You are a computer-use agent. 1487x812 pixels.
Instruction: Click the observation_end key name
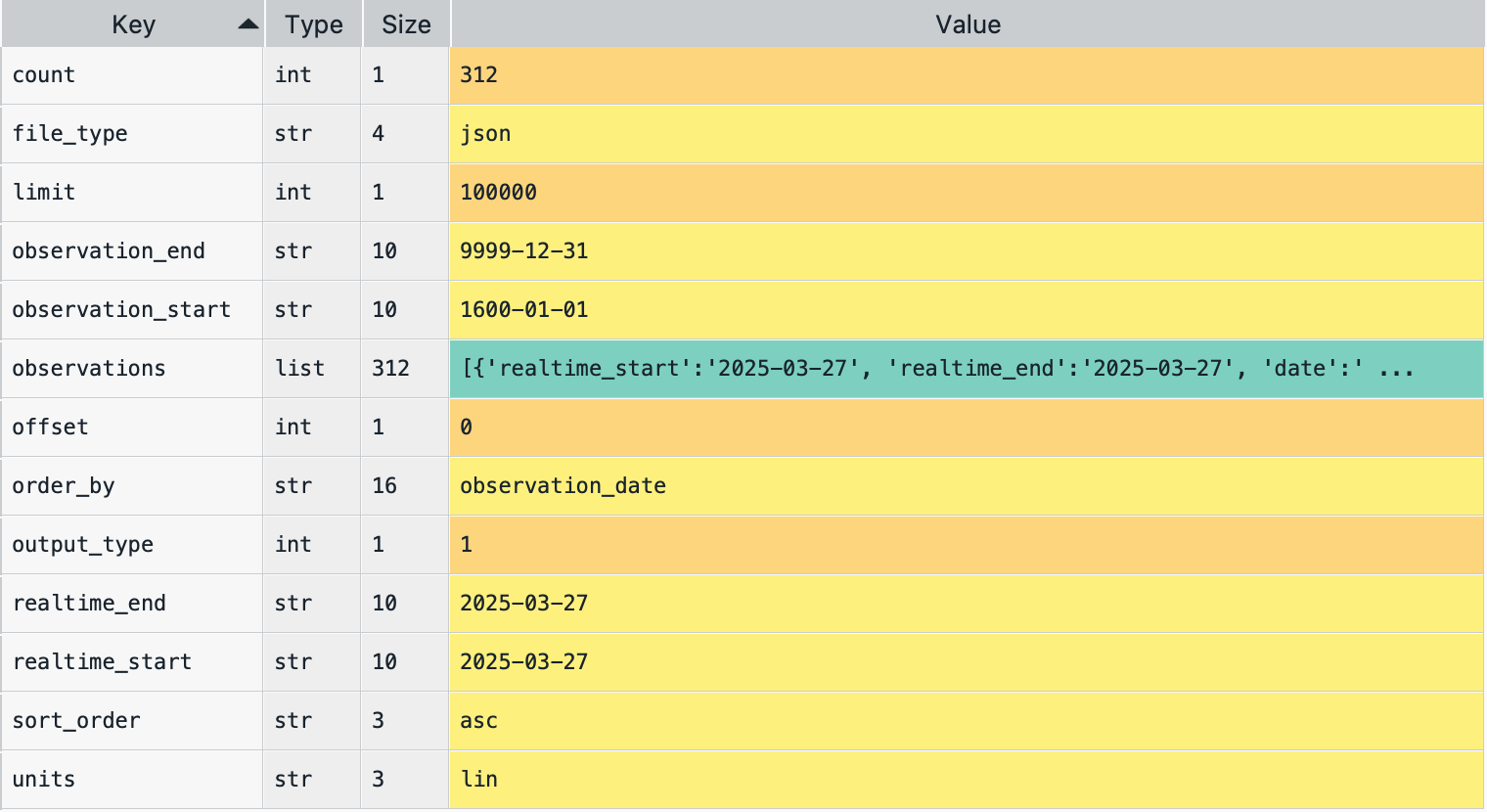point(109,251)
